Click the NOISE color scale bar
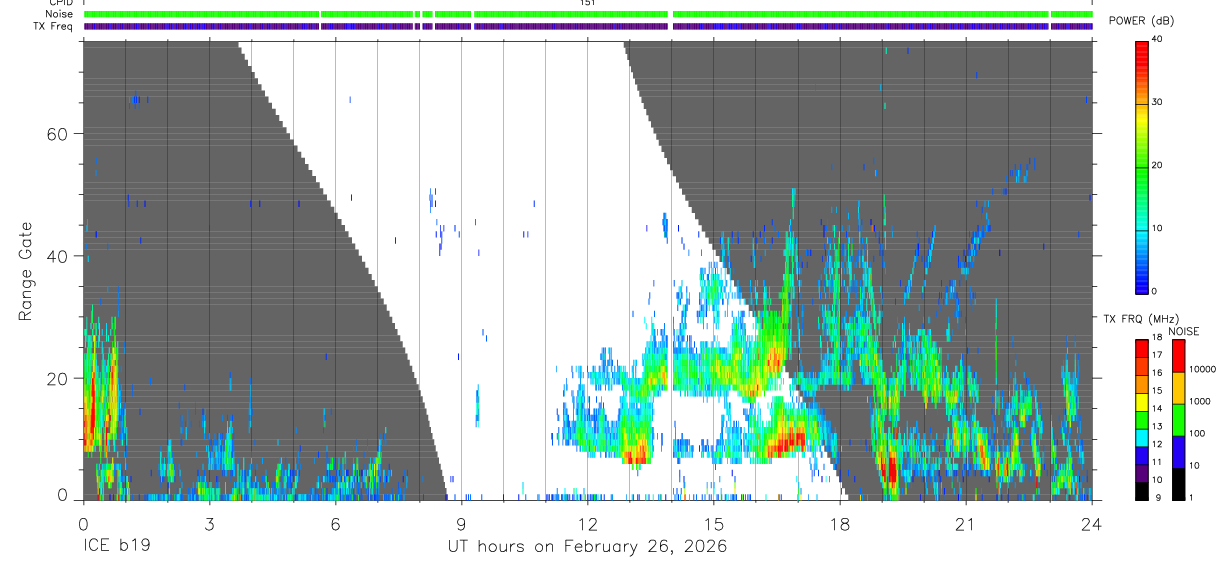Viewport: 1228px width, 567px height. click(1178, 419)
